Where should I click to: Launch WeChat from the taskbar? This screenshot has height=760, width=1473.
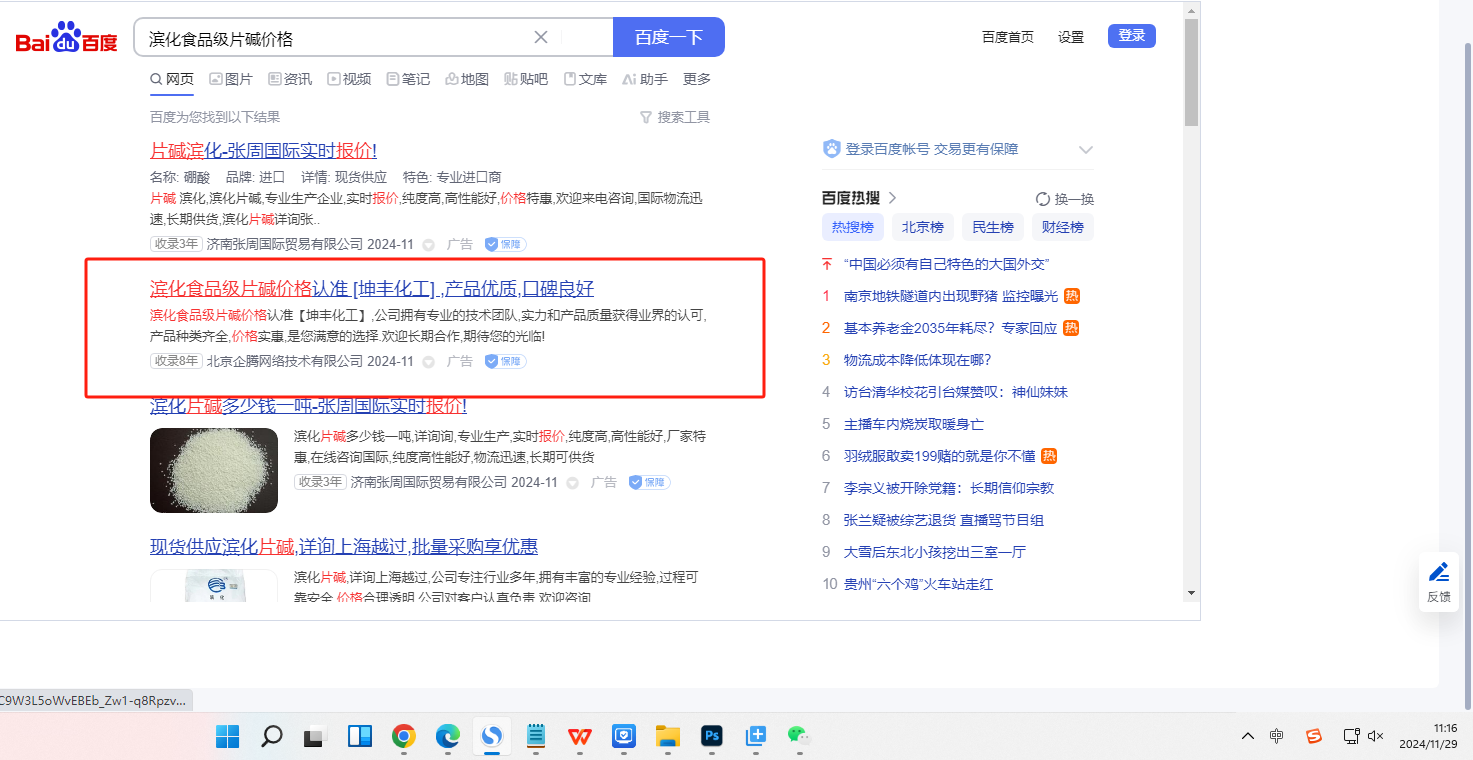coord(797,737)
